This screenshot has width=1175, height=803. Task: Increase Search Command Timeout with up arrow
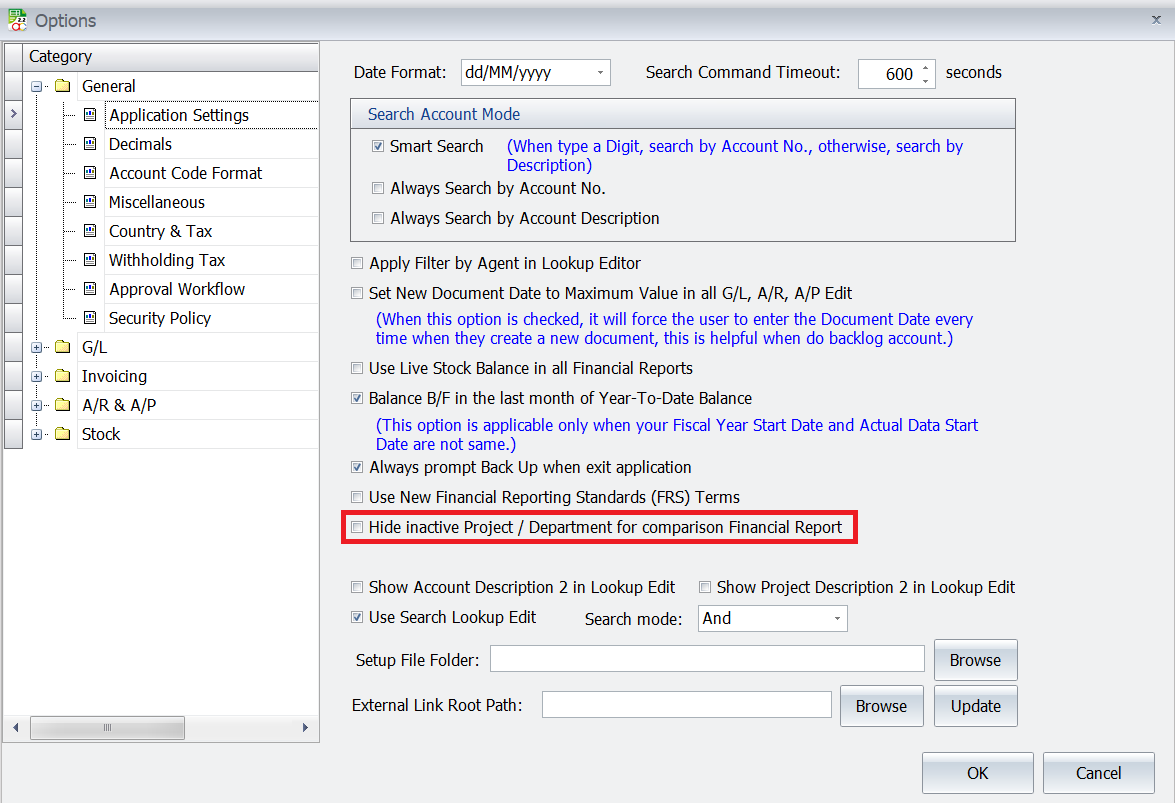tap(925, 67)
